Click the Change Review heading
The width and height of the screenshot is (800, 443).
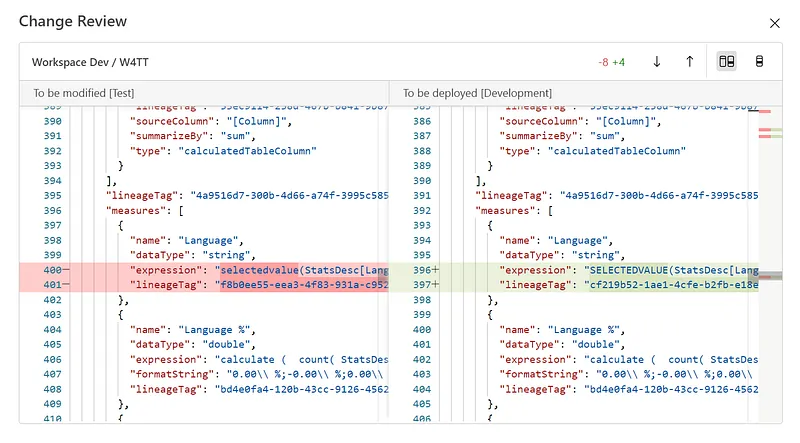[73, 21]
